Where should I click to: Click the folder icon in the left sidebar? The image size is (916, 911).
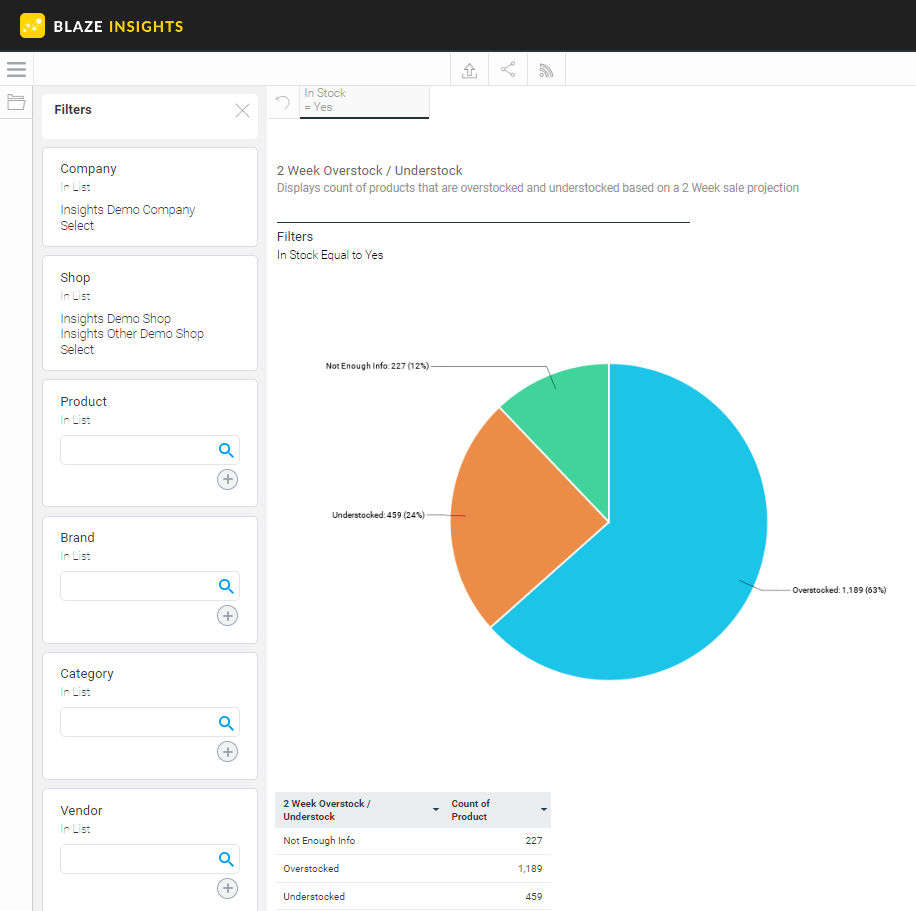[15, 102]
